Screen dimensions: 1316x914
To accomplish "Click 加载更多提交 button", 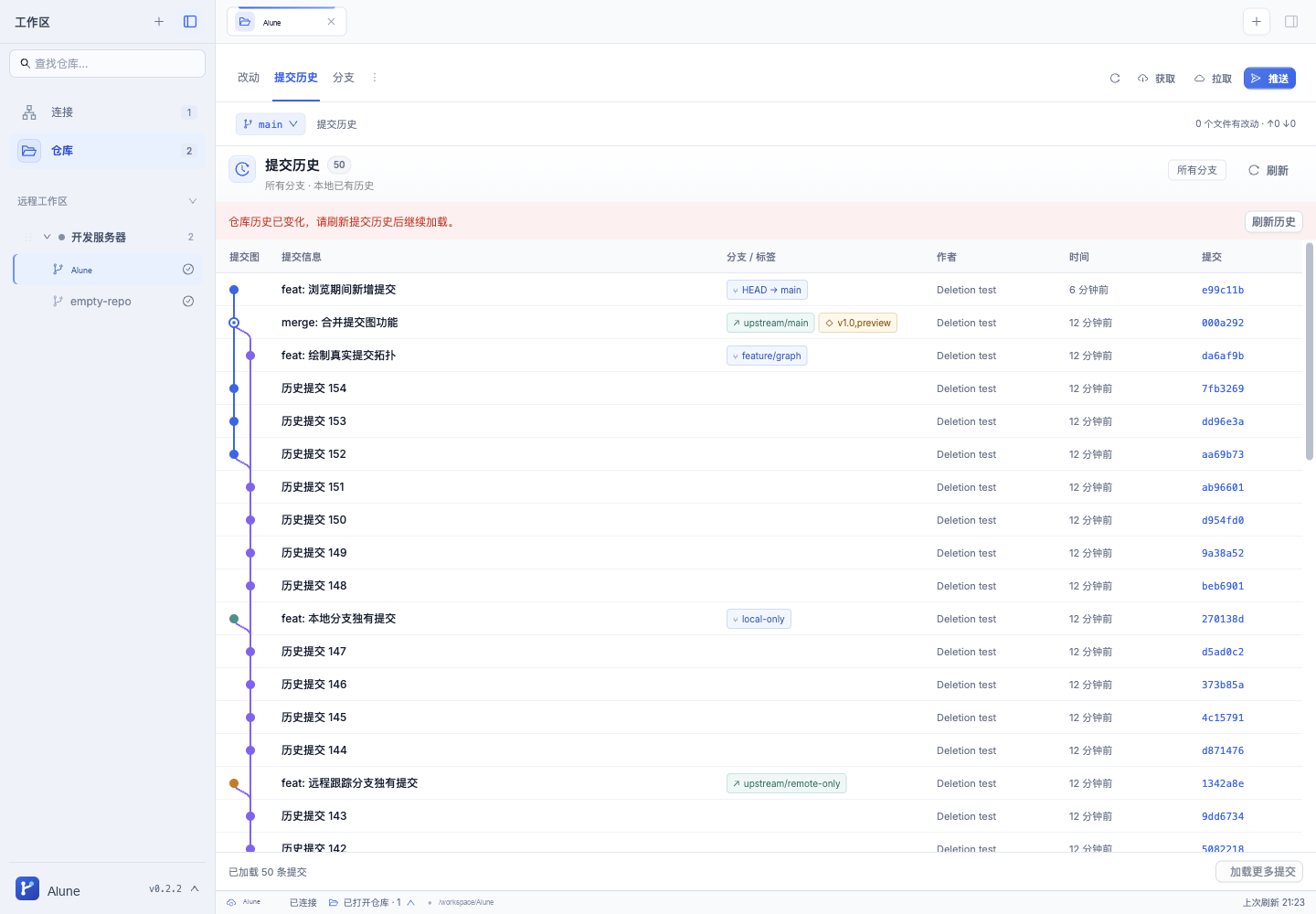I will (1259, 872).
